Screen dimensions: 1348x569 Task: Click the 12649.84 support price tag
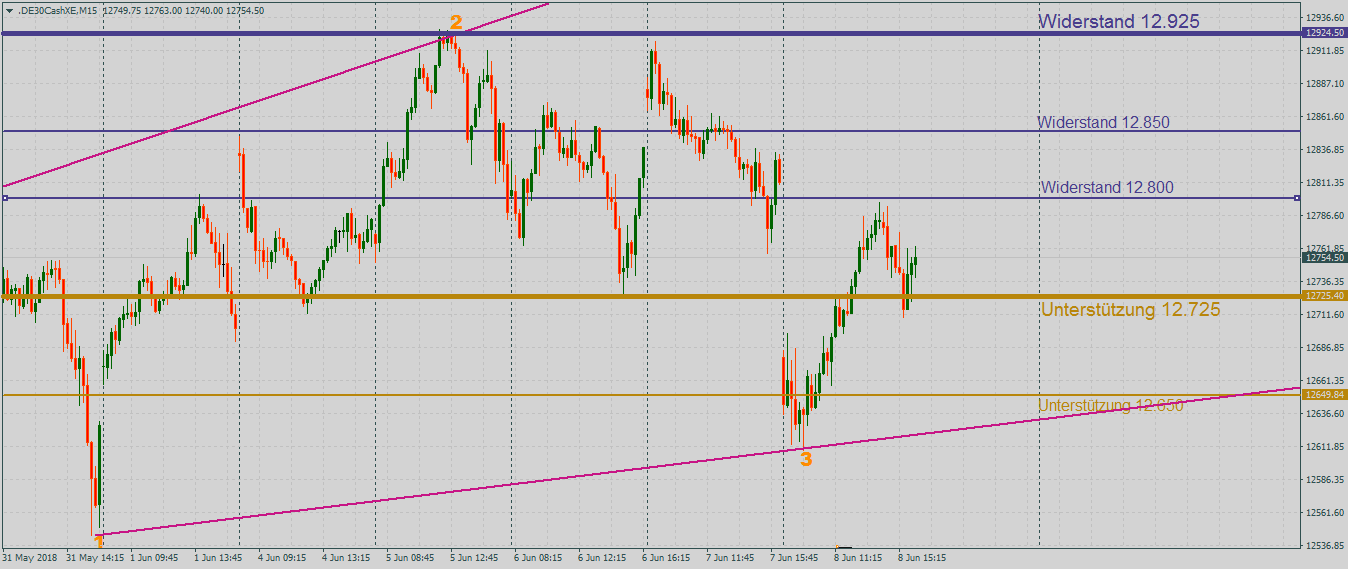coord(1323,394)
